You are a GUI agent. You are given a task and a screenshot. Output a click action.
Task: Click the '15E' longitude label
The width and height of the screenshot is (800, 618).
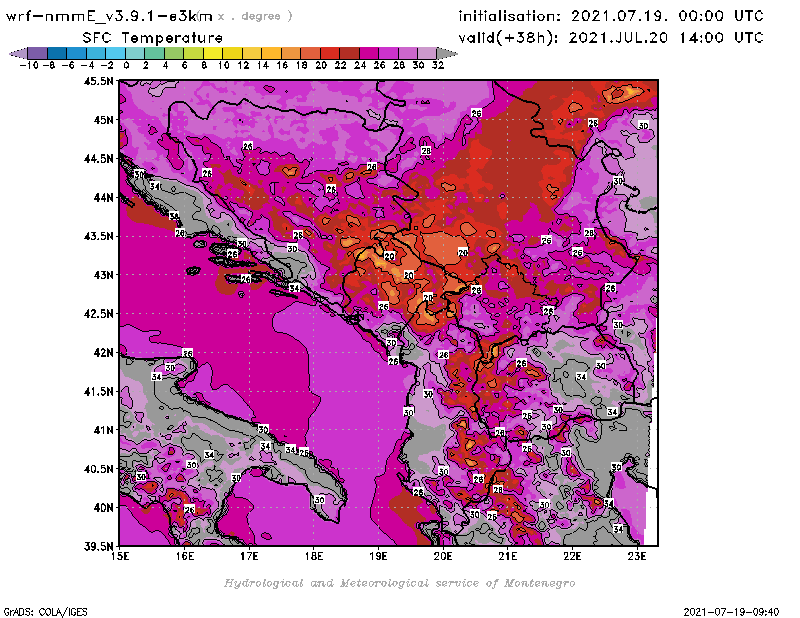coord(120,556)
